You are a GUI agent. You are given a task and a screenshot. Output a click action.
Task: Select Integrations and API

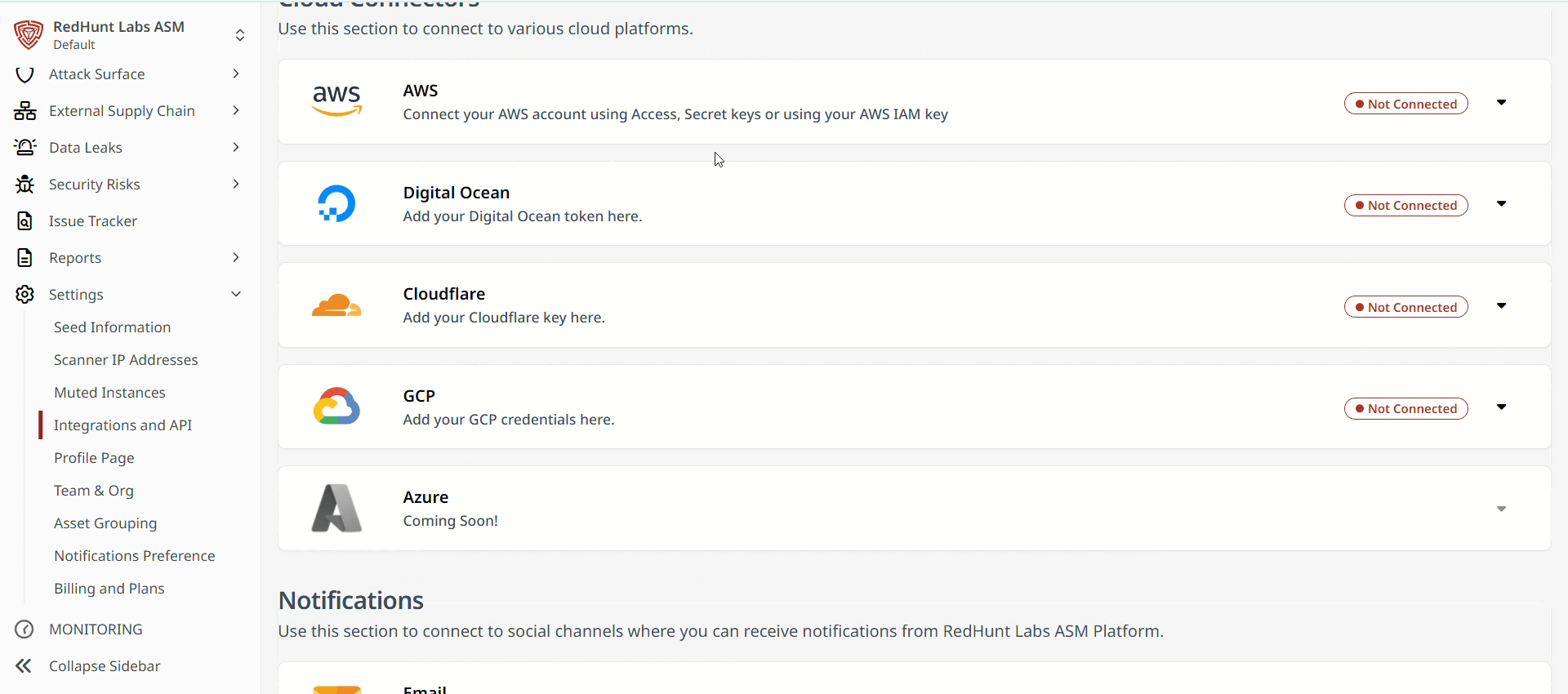pos(123,425)
